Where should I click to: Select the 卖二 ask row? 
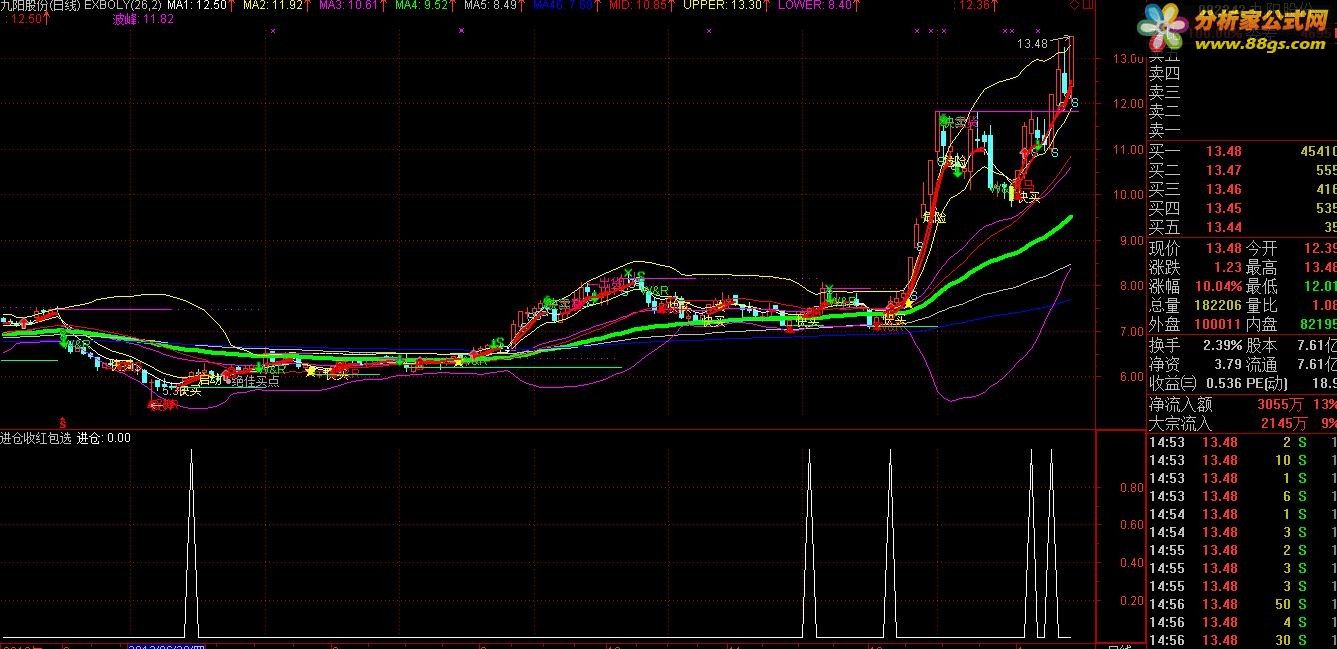[1242, 111]
